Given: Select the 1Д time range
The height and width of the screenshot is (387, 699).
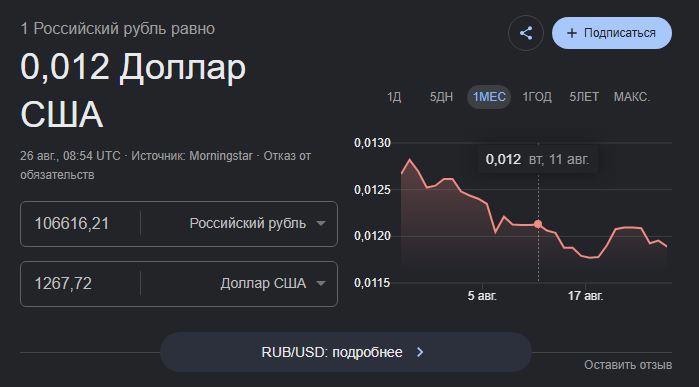Looking at the screenshot, I should click(x=394, y=97).
